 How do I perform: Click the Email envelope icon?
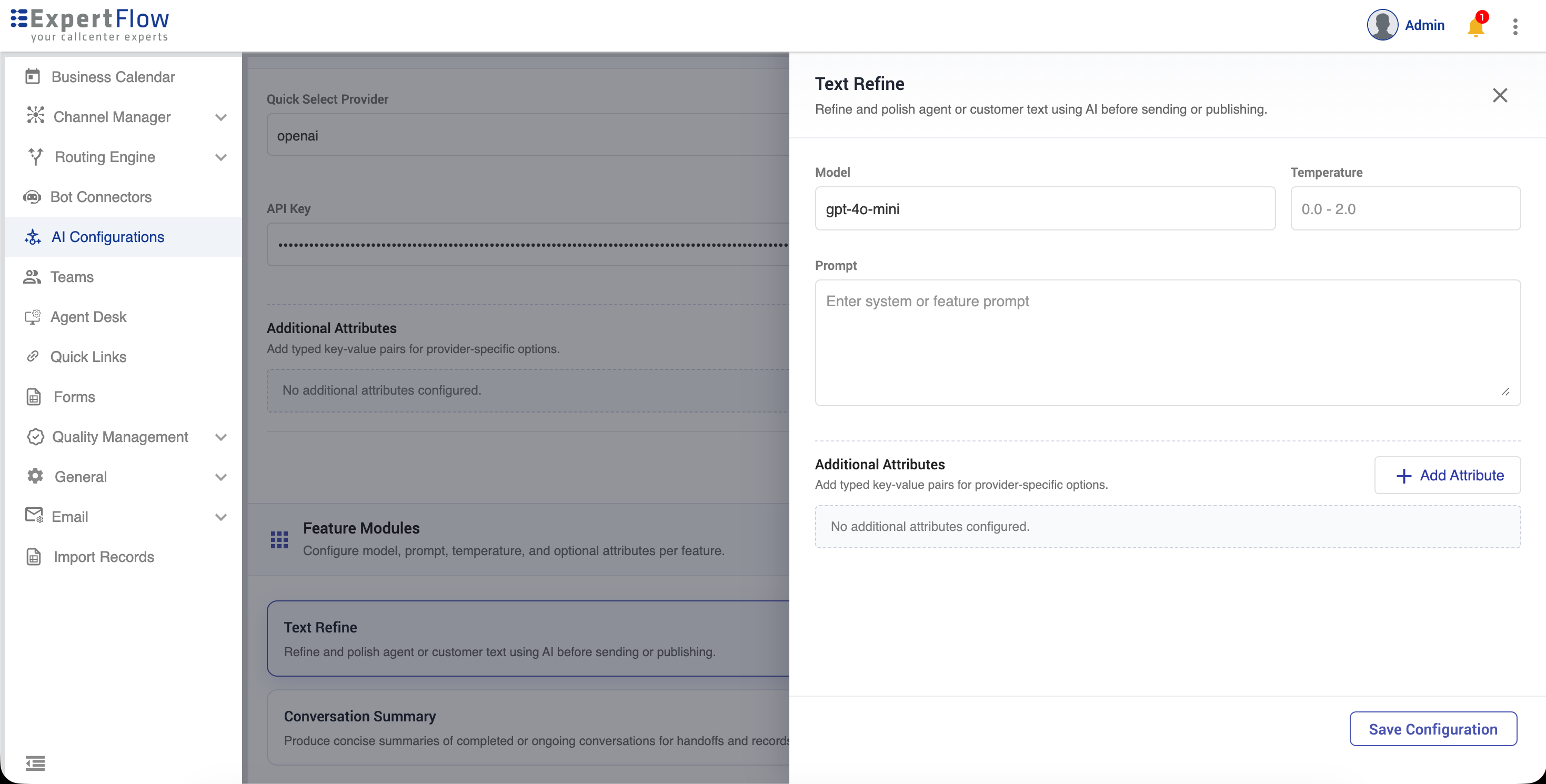tap(34, 516)
